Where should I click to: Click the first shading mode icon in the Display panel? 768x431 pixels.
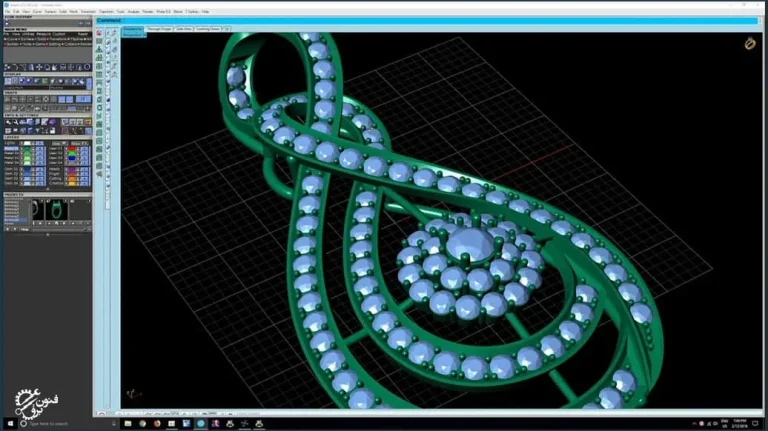[x=8, y=81]
